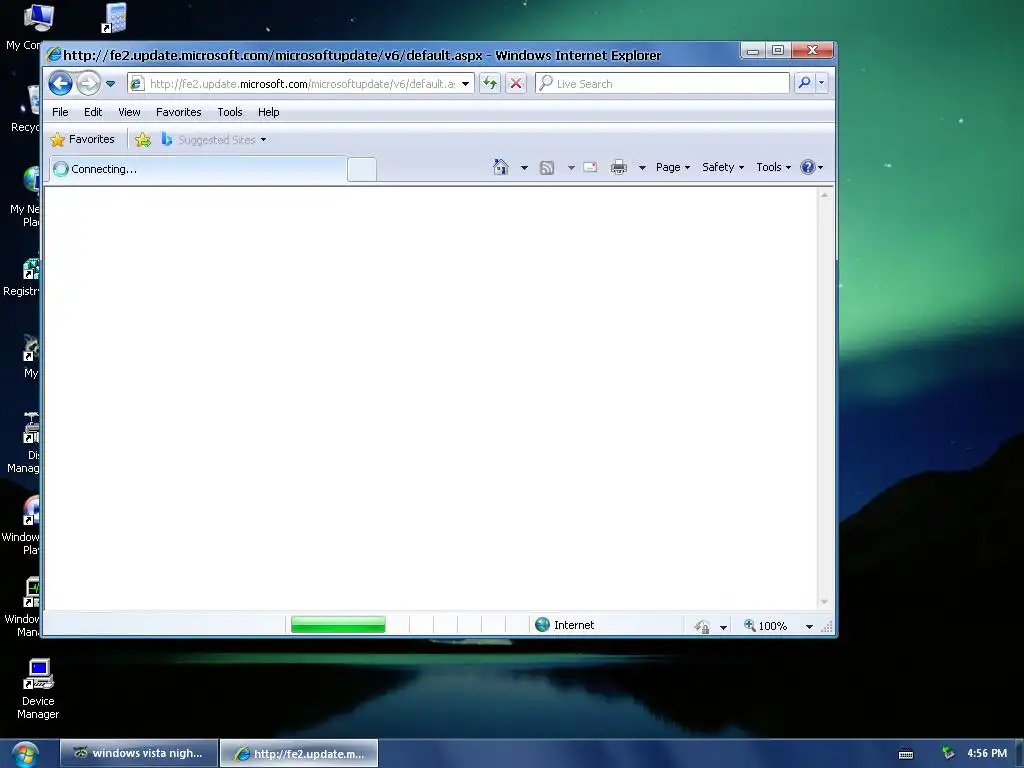The height and width of the screenshot is (768, 1024).
Task: Select the Connecting... tab
Action: click(x=197, y=168)
